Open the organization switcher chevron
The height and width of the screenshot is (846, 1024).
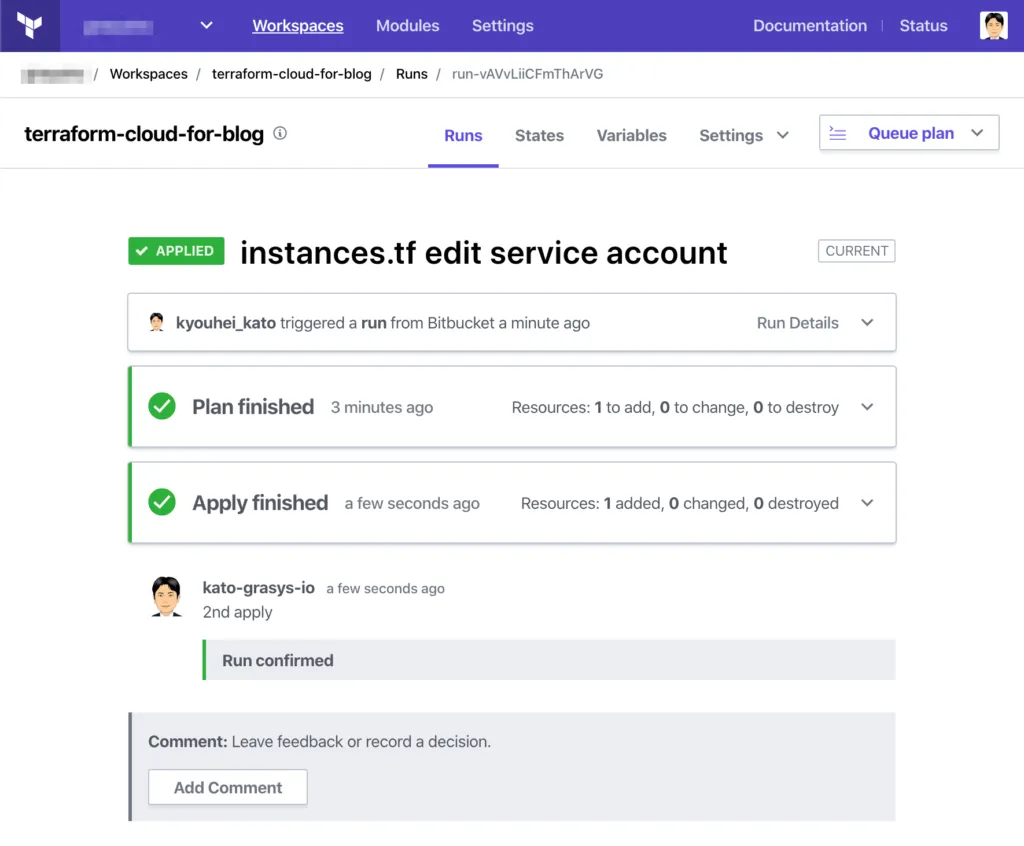[x=206, y=25]
